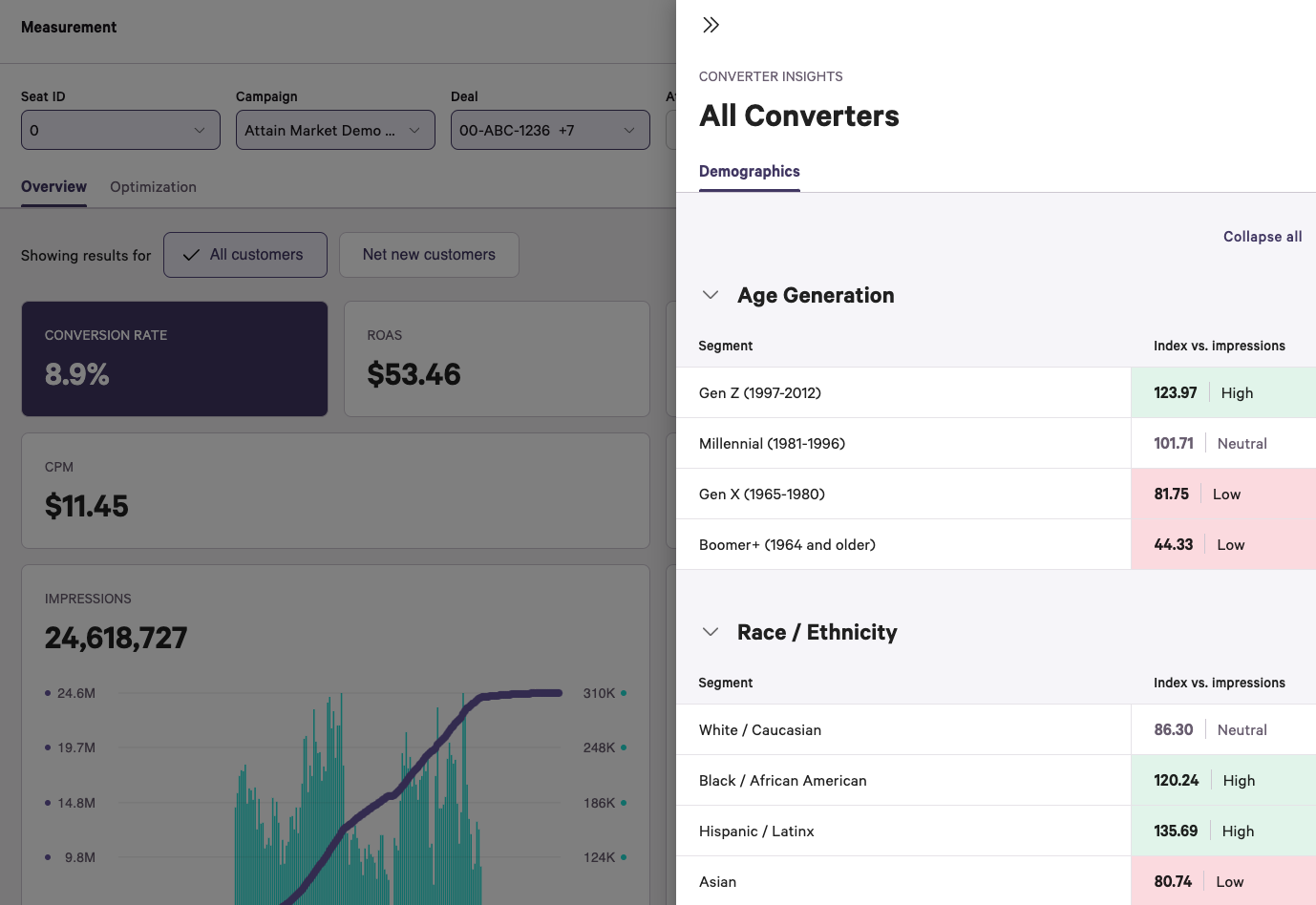Viewport: 1316px width, 905px height.
Task: Open the Campaign selector showing Attain Market Demo
Action: (x=335, y=130)
